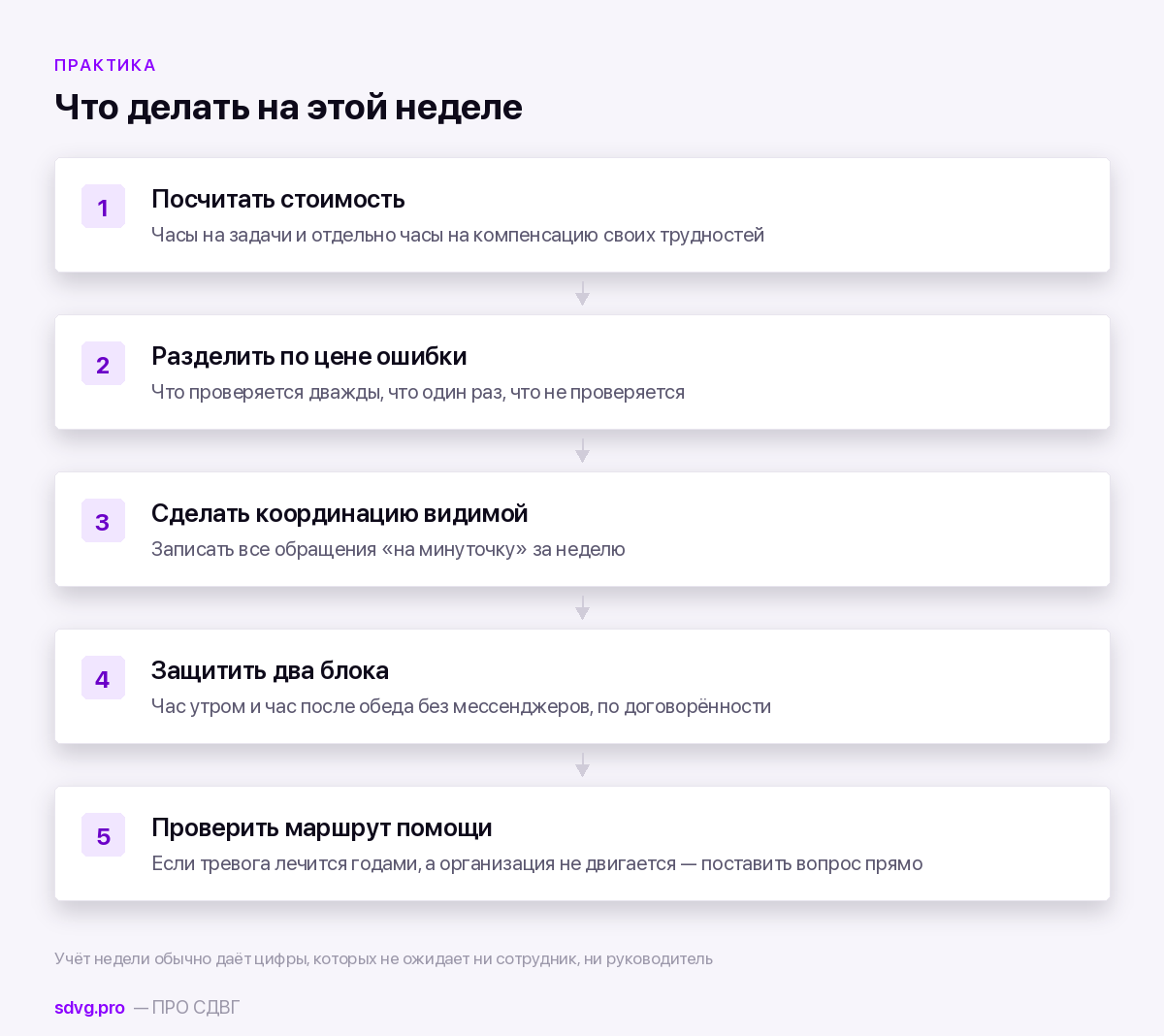Click the step number 4 badge
The width and height of the screenshot is (1164, 1036).
[x=103, y=678]
